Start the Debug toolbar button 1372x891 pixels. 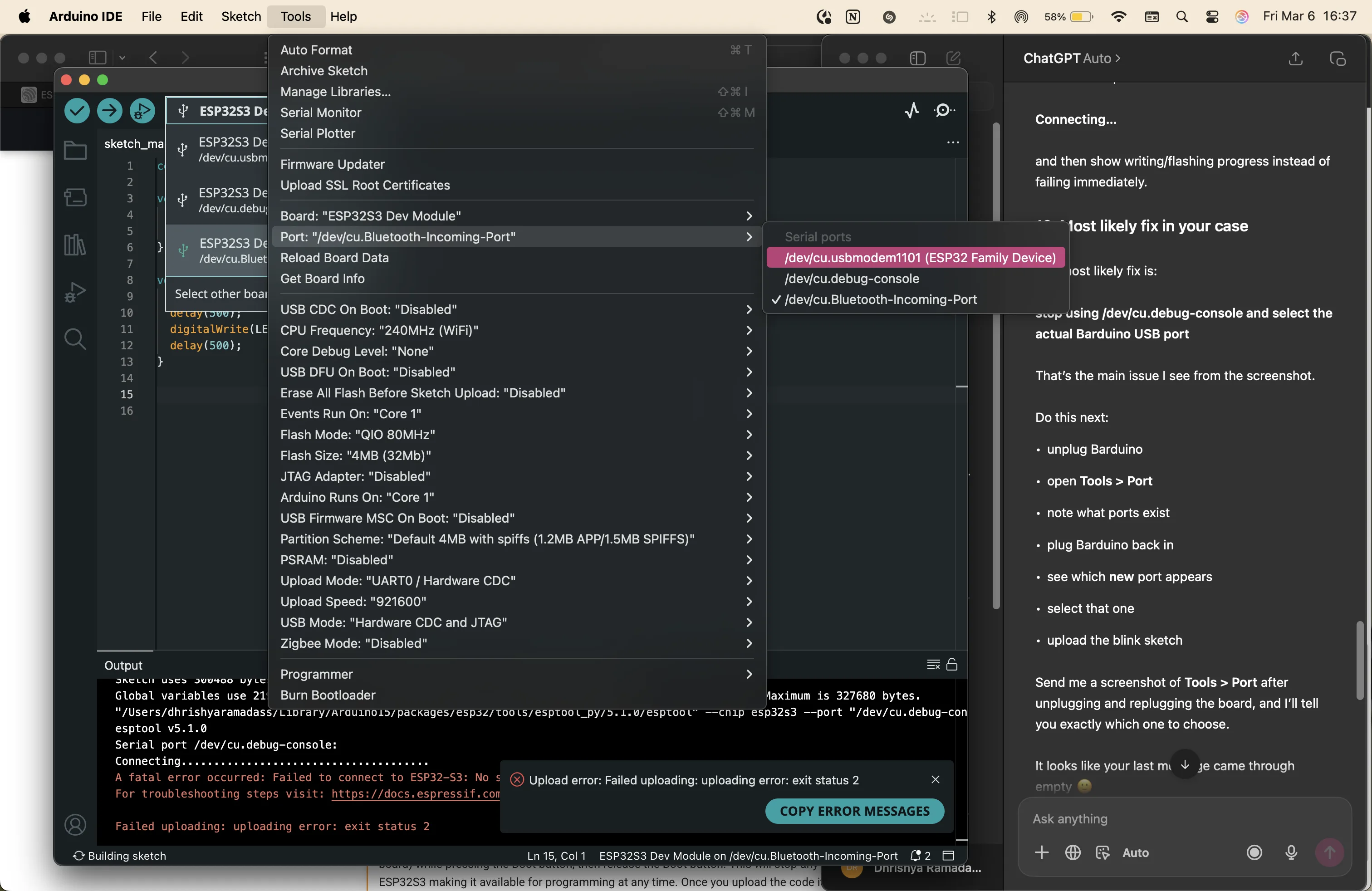tap(142, 111)
